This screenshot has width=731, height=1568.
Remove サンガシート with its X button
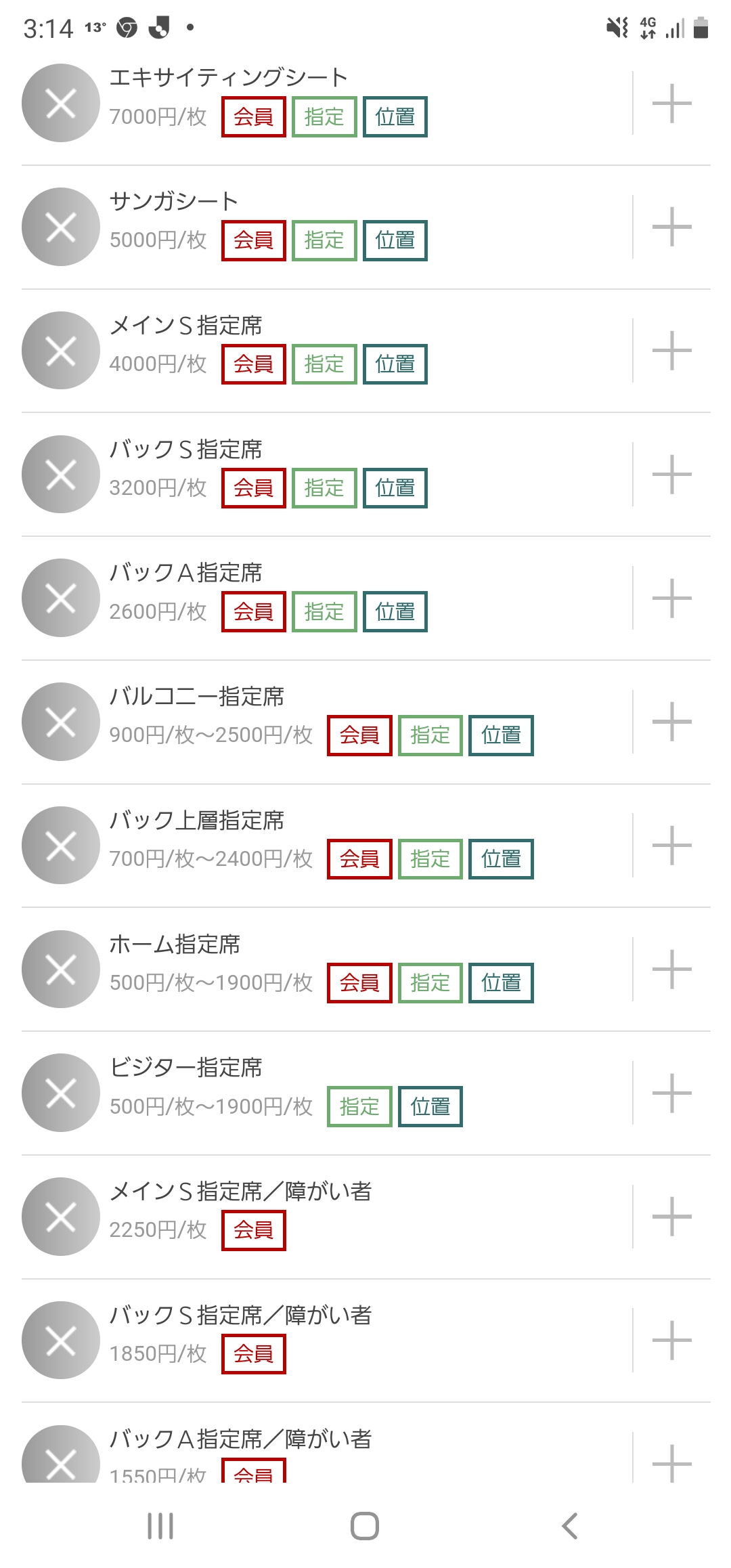pos(61,227)
